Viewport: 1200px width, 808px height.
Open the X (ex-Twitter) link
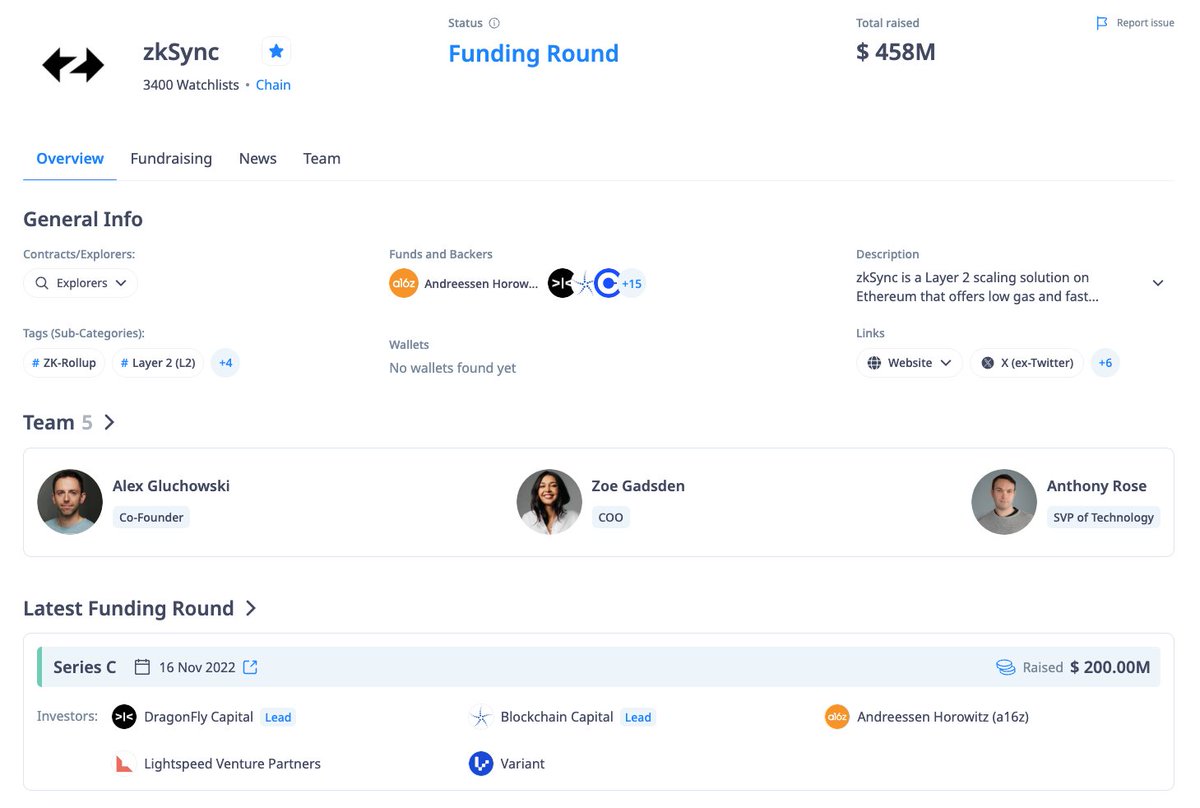pyautogui.click(x=1027, y=363)
